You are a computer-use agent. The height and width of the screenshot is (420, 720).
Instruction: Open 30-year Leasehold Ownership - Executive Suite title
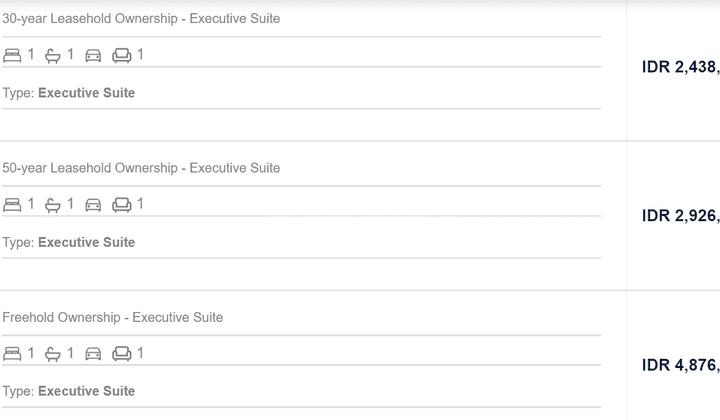141,19
